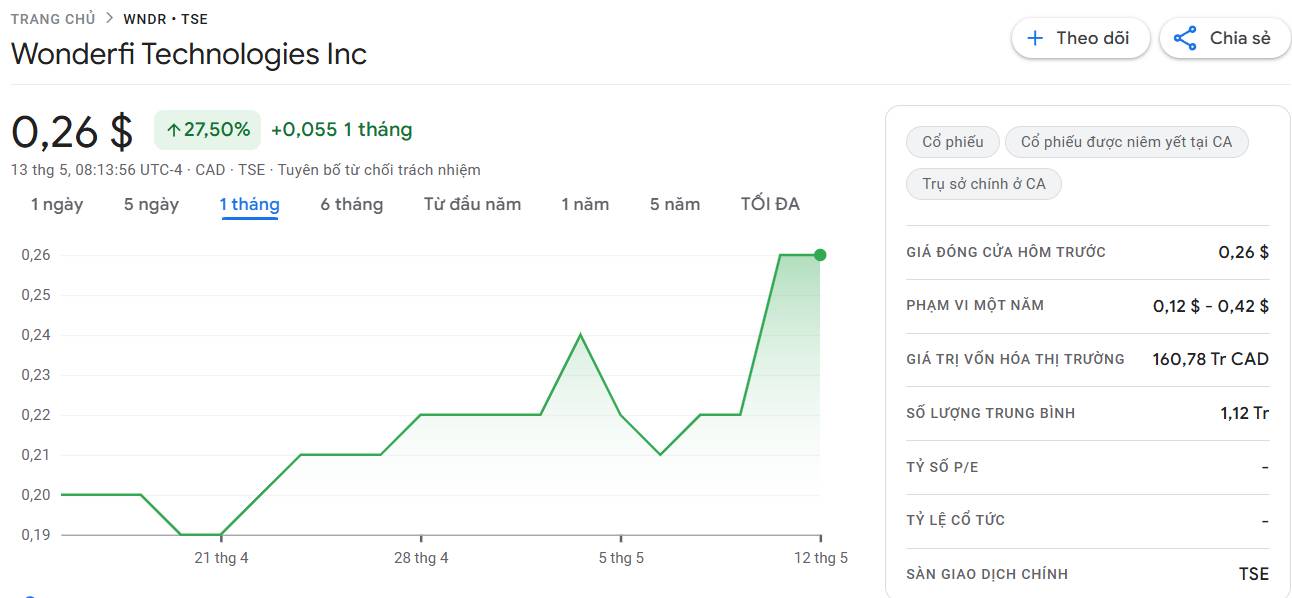This screenshot has height=598, width=1292.
Task: Click the PHẠM VI MỘT NĂM label
Action: (975, 305)
